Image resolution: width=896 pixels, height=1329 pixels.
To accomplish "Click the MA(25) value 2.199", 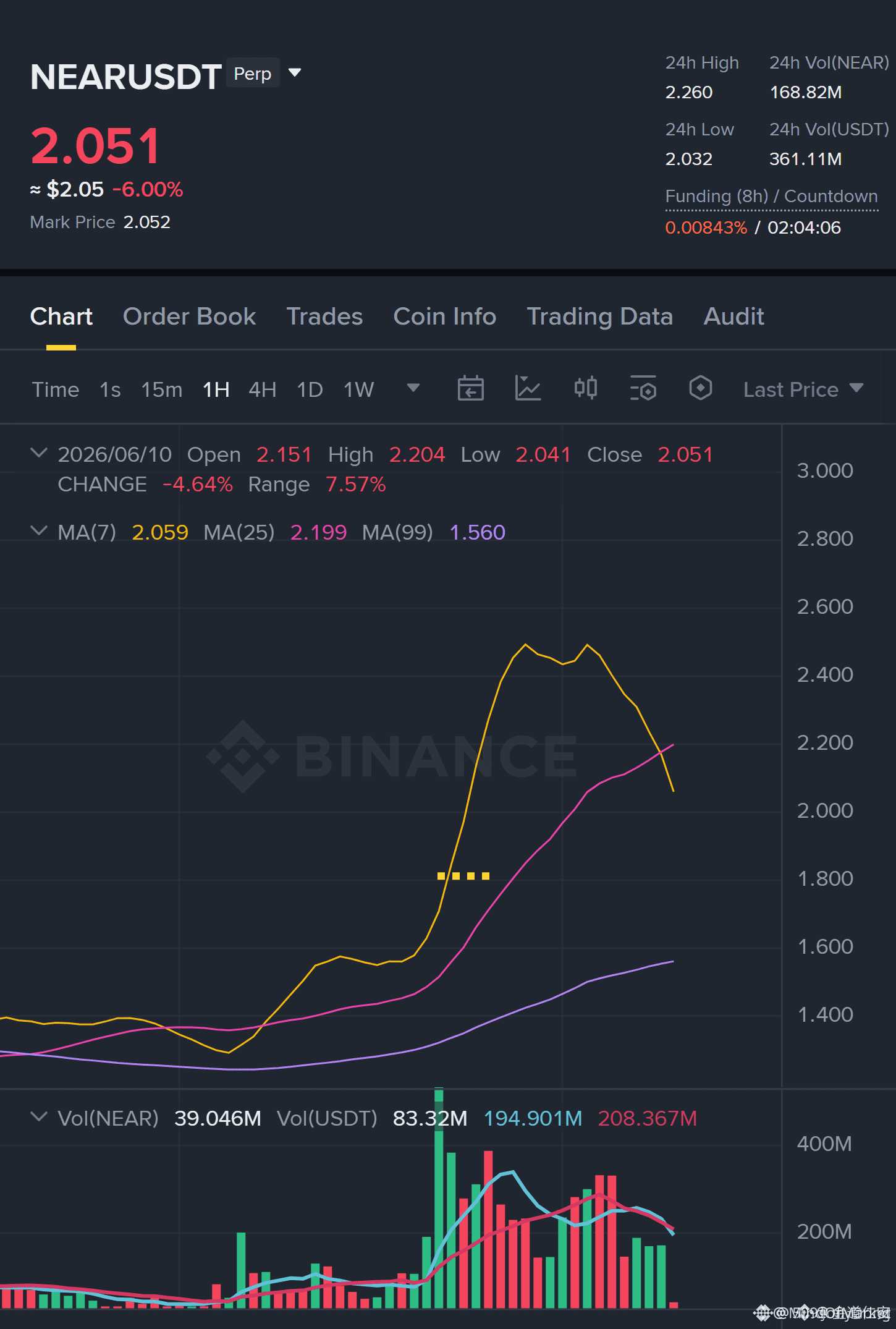I will coord(318,532).
